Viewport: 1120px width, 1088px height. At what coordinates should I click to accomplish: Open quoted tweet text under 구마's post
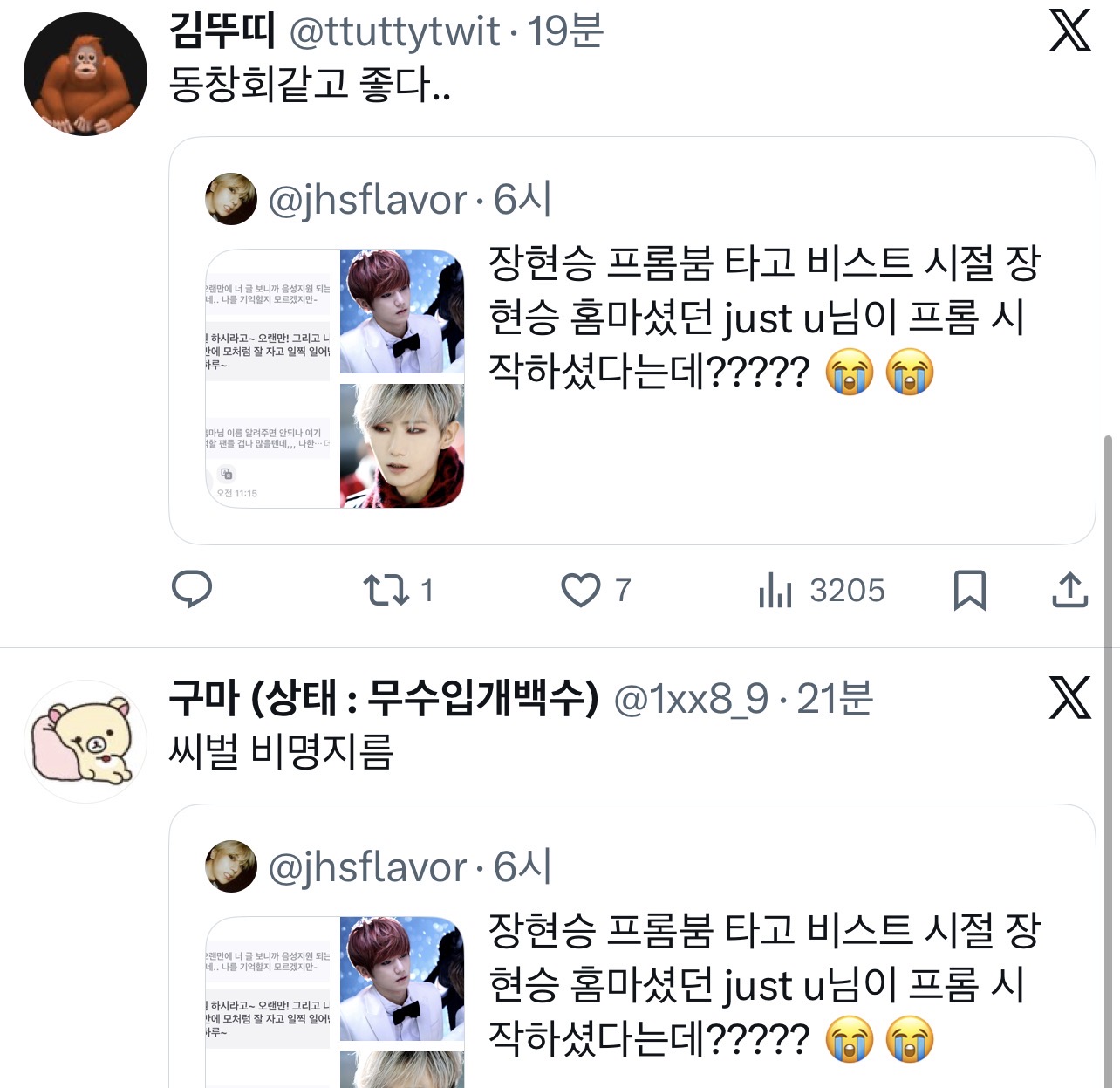click(x=764, y=985)
